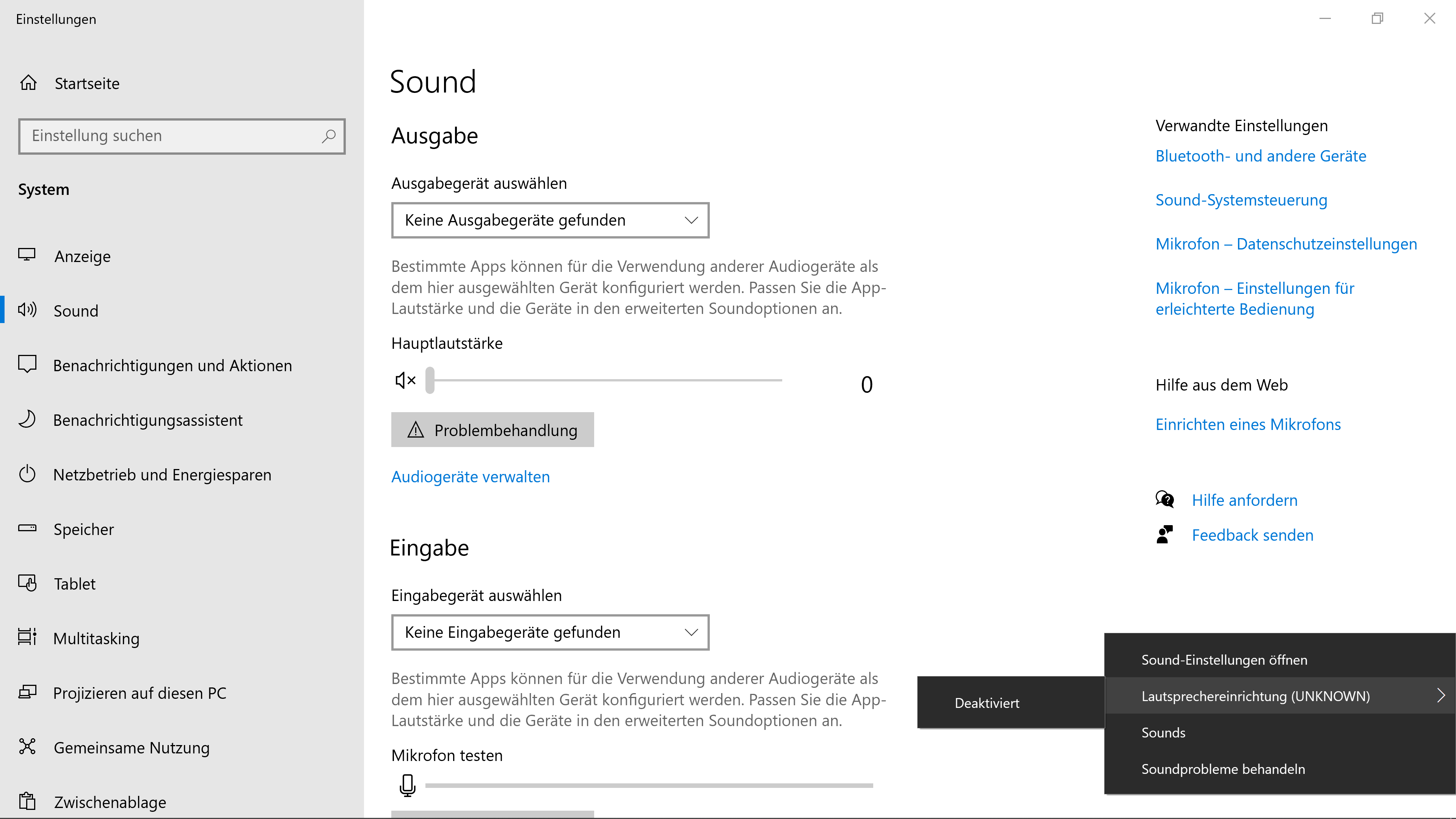Open the Eingabegerät auswählen dropdown

tap(549, 632)
